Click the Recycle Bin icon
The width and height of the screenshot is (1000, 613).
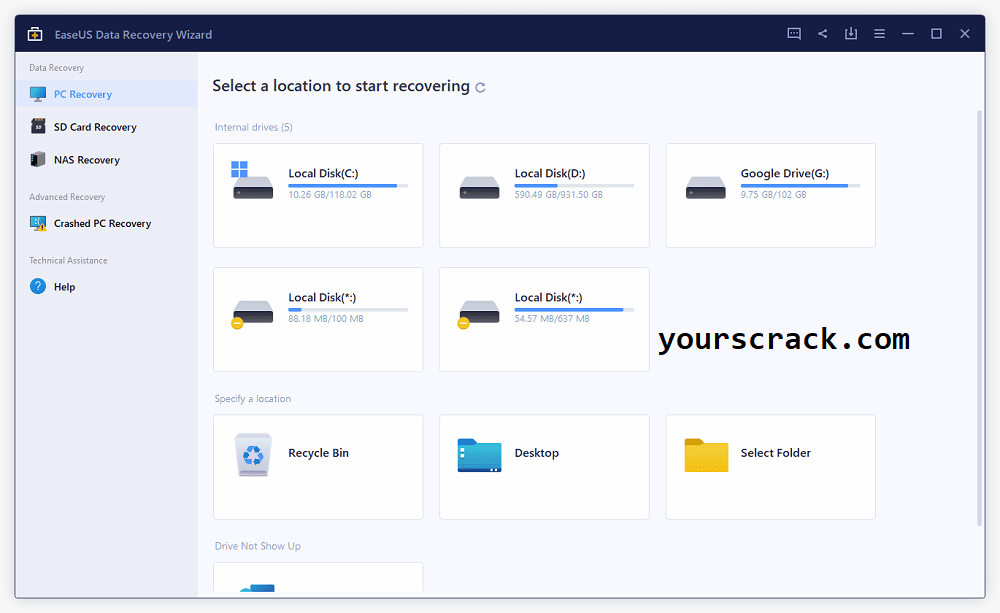pyautogui.click(x=253, y=455)
